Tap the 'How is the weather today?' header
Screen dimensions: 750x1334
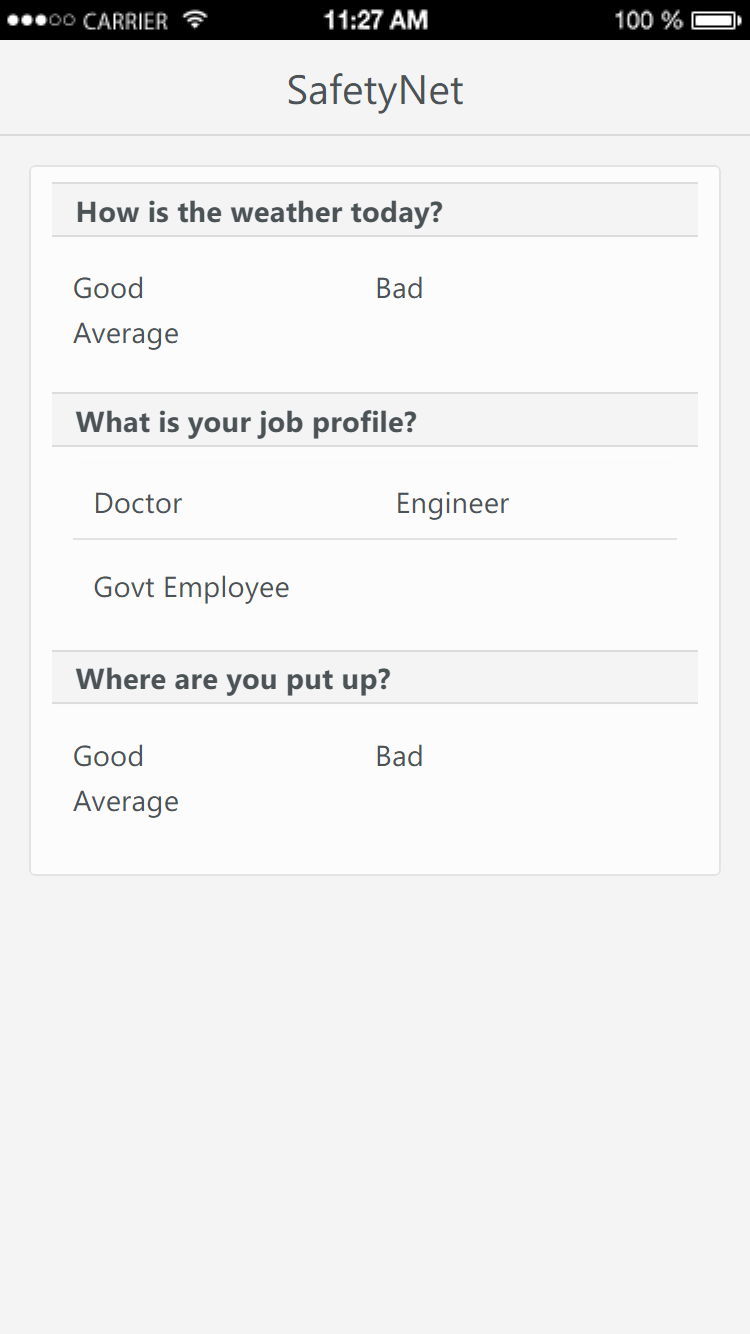pyautogui.click(x=260, y=212)
